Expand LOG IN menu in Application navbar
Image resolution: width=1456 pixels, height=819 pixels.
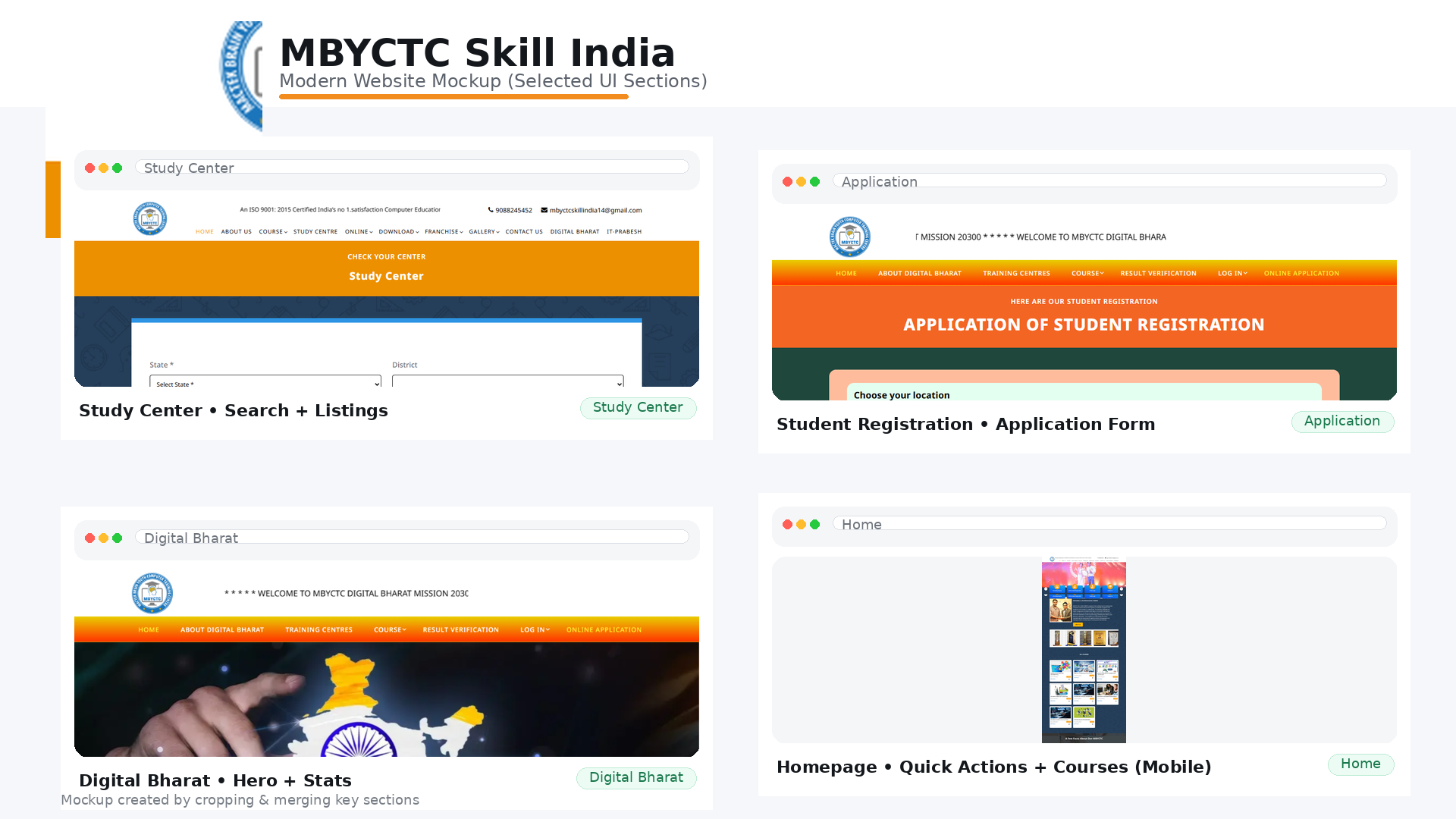(x=1232, y=274)
